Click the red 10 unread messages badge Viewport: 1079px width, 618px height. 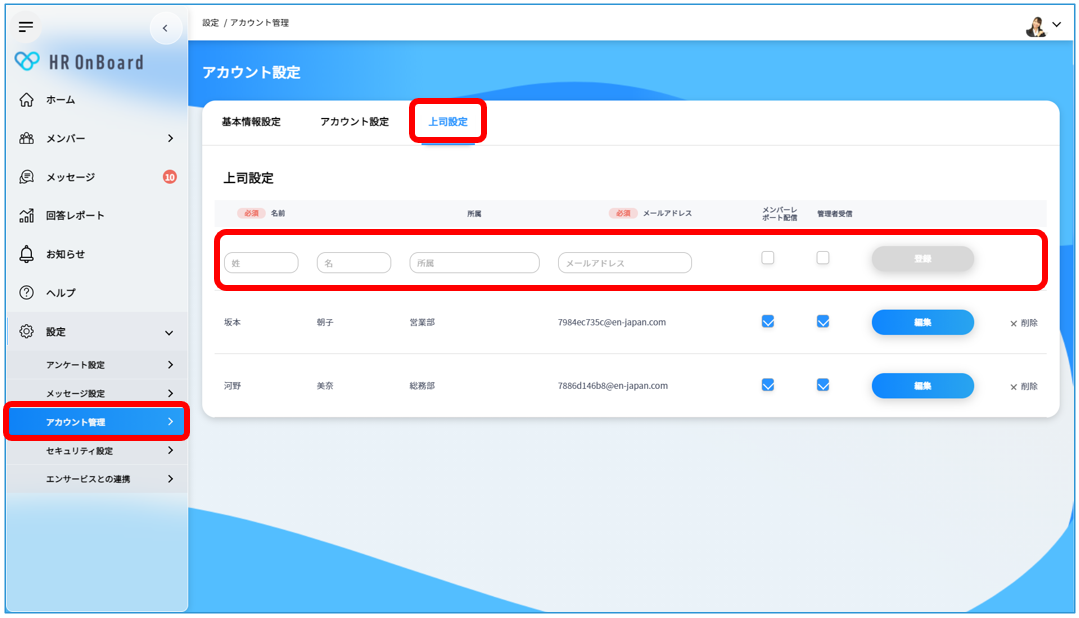click(169, 177)
